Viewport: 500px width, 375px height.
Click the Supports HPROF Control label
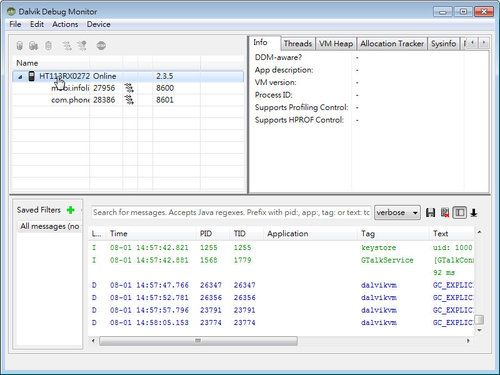[x=299, y=120]
